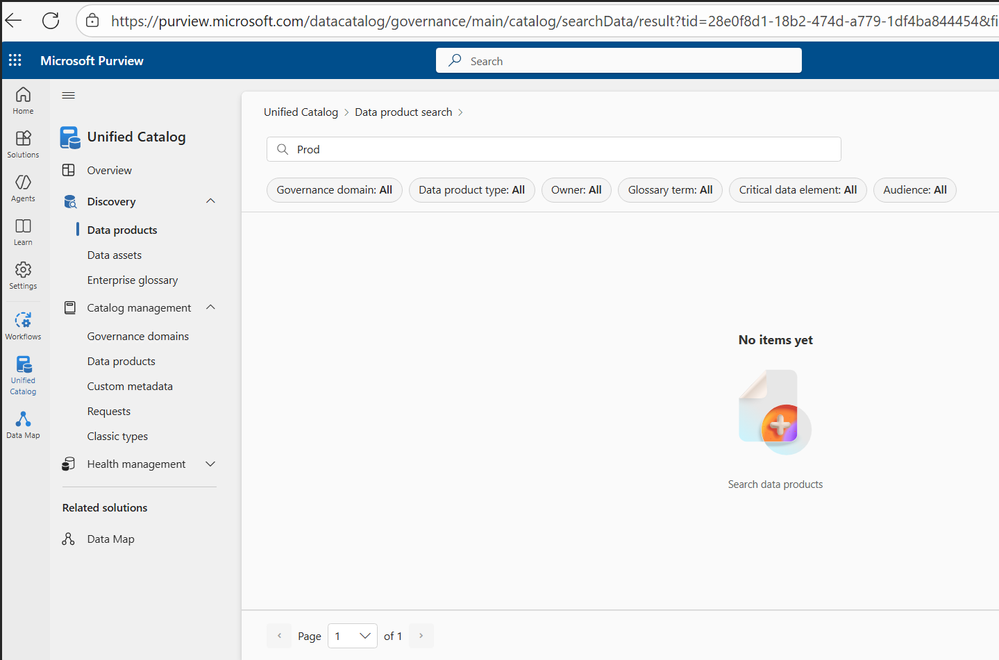Open Critical data element filter
This screenshot has height=660, width=999.
coord(798,190)
